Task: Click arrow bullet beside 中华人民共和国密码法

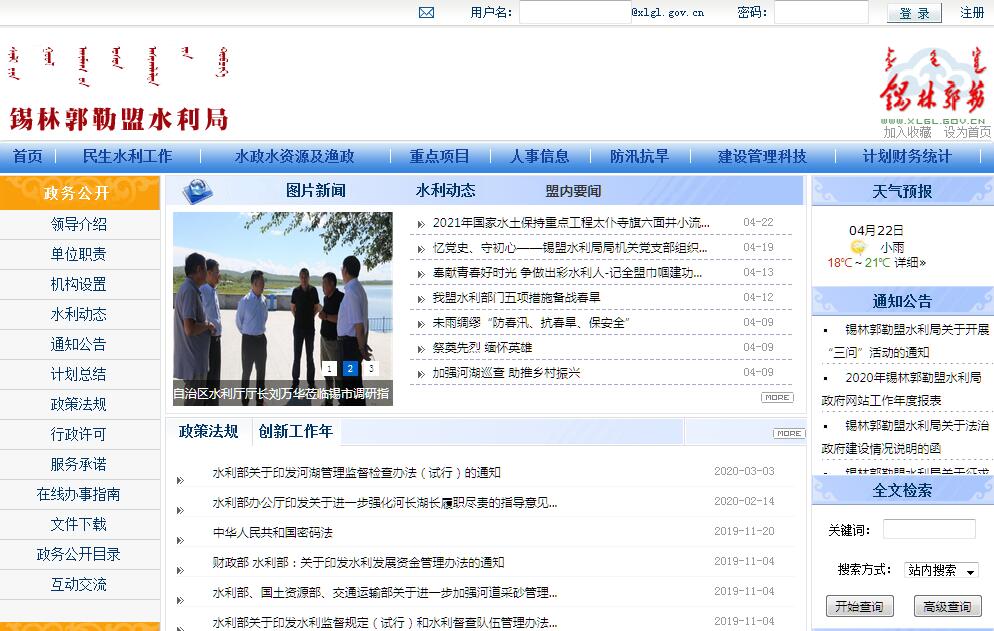Action: point(180,534)
